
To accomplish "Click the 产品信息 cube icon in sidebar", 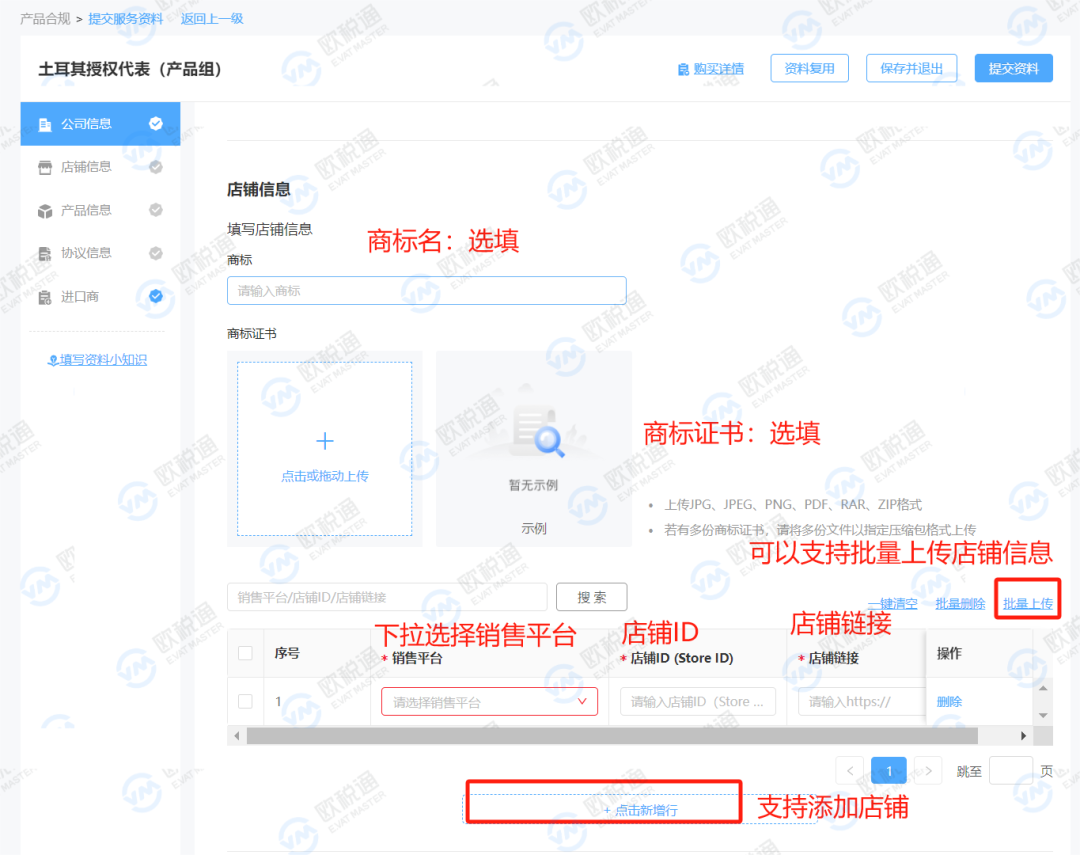I will click(x=42, y=210).
